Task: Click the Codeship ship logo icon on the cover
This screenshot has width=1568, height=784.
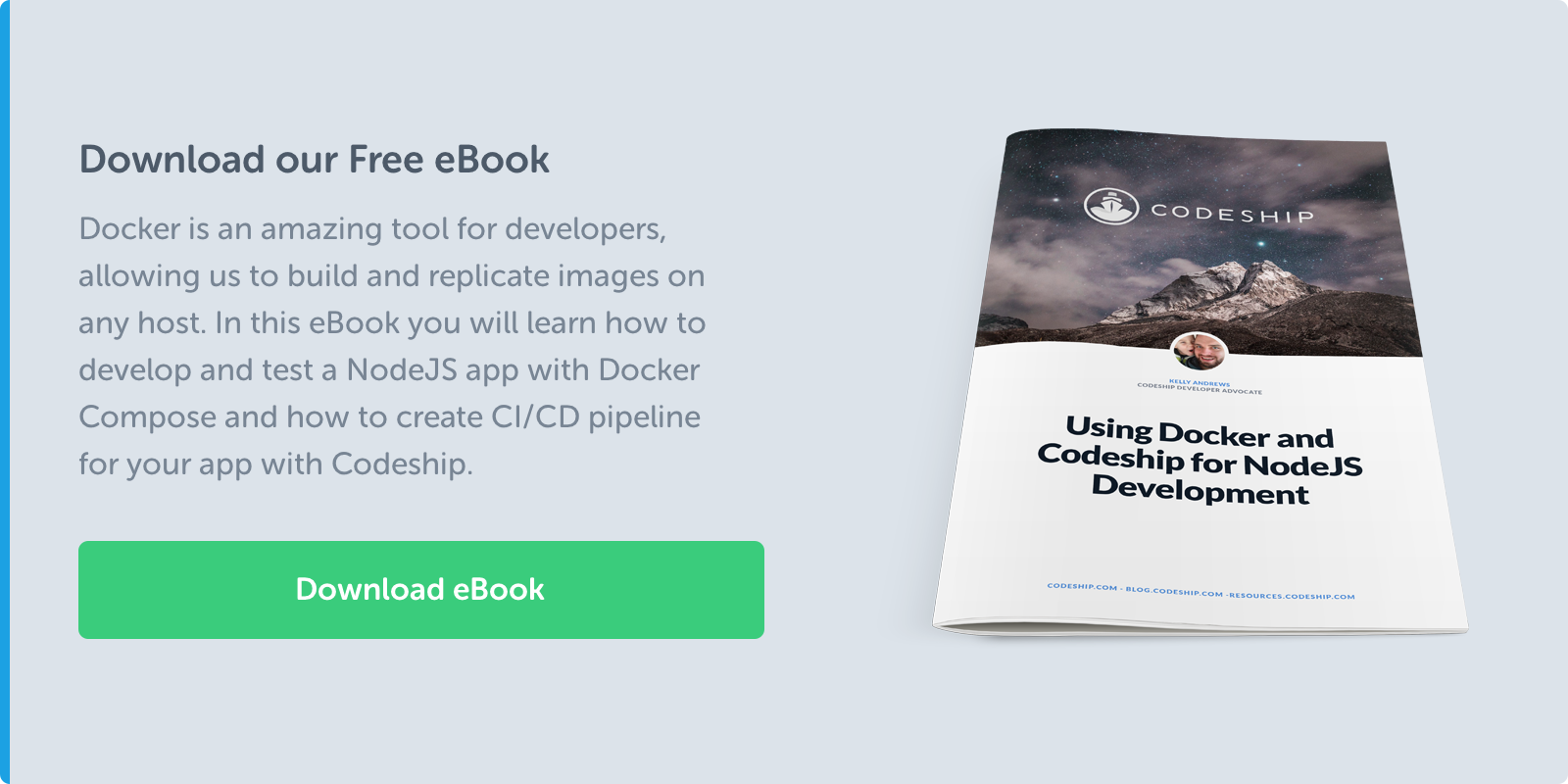Action: click(1111, 206)
